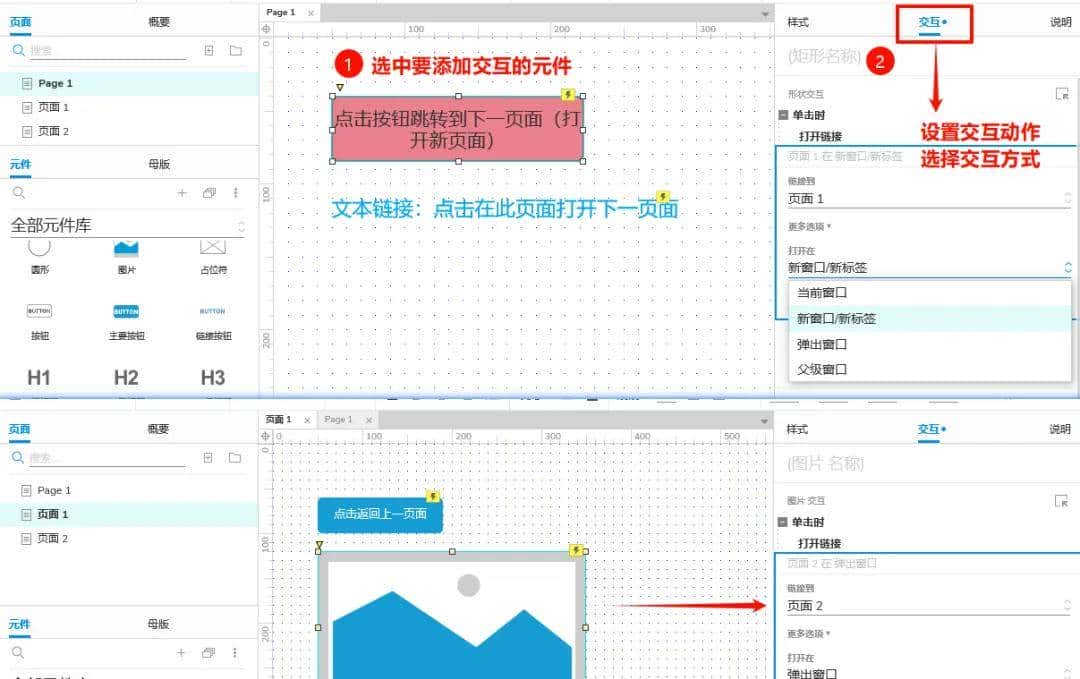Image resolution: width=1080 pixels, height=679 pixels.
Task: Click the H3 heading widget
Action: pos(213,377)
